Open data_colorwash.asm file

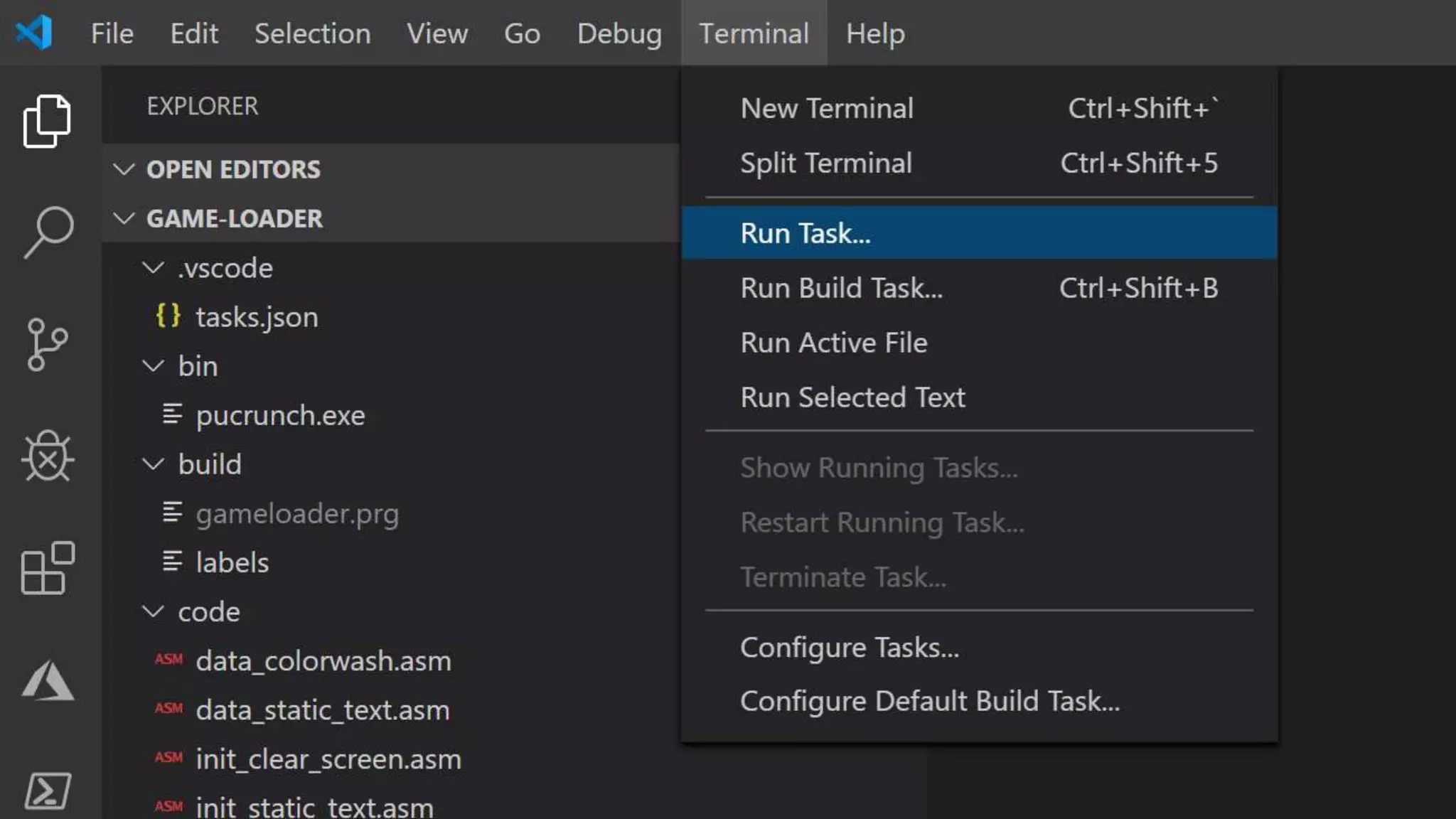pos(323,661)
